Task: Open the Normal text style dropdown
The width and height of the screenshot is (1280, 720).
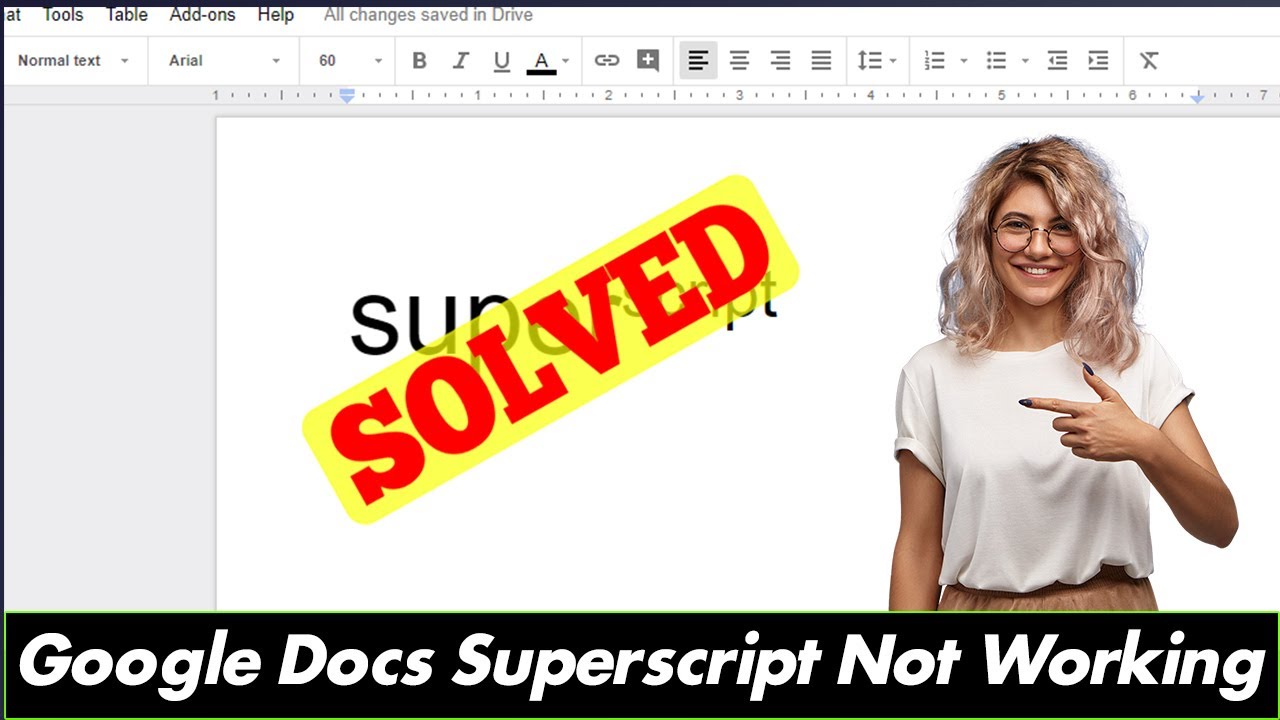Action: [73, 61]
